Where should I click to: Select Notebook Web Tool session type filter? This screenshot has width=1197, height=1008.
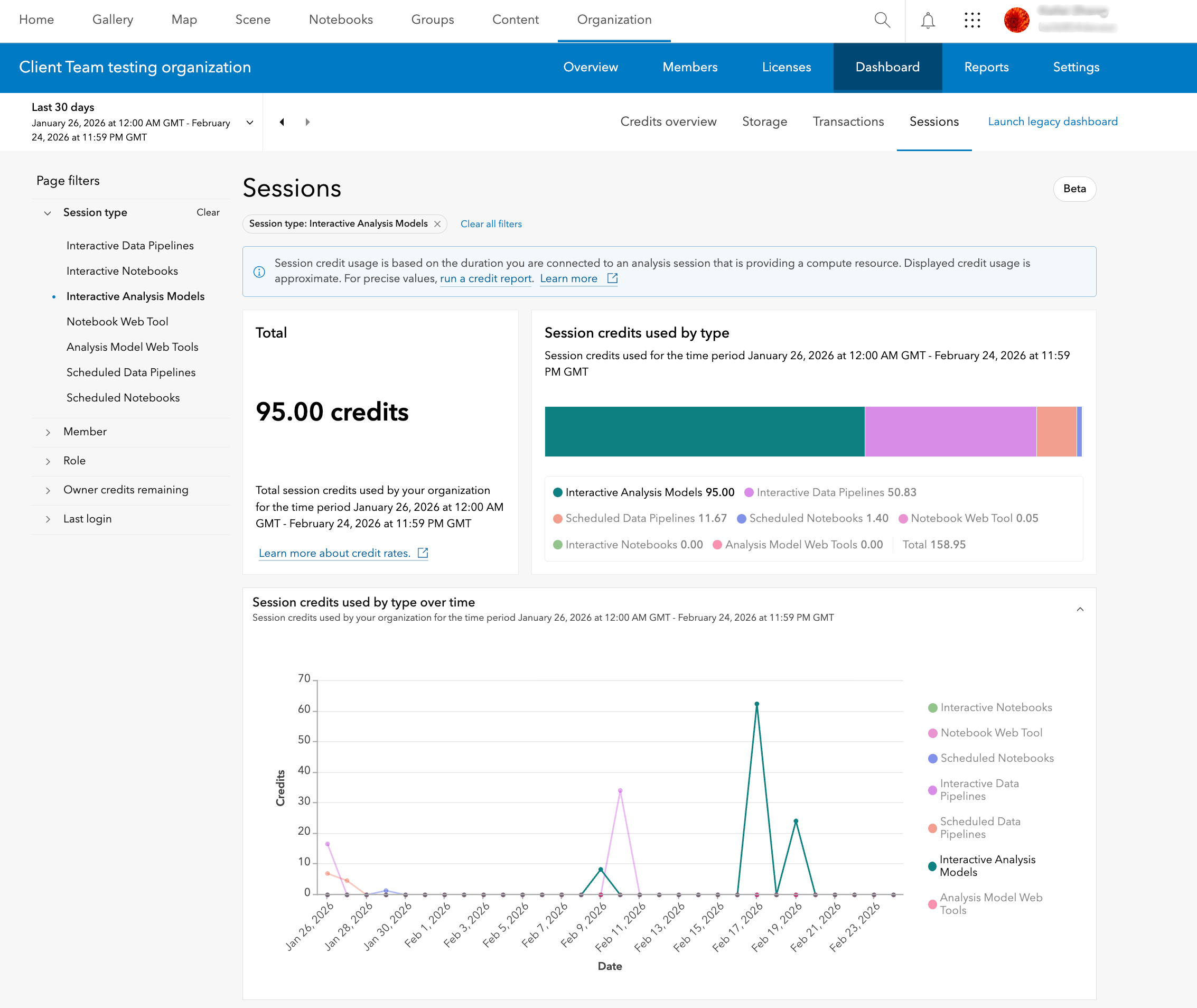(x=117, y=322)
